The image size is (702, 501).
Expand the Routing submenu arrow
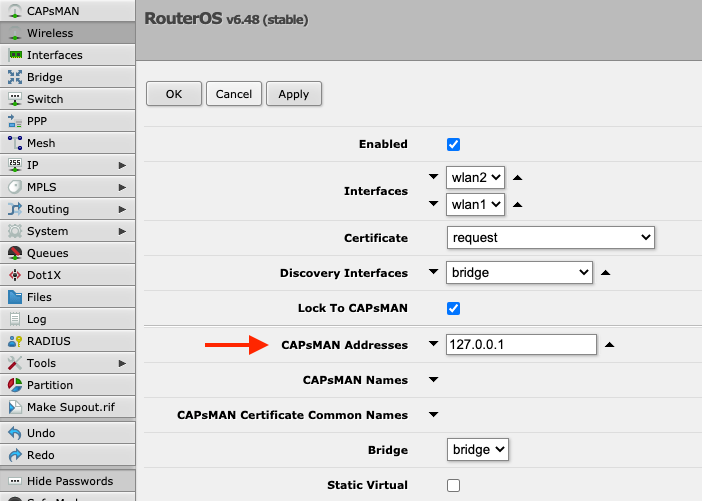click(122, 209)
